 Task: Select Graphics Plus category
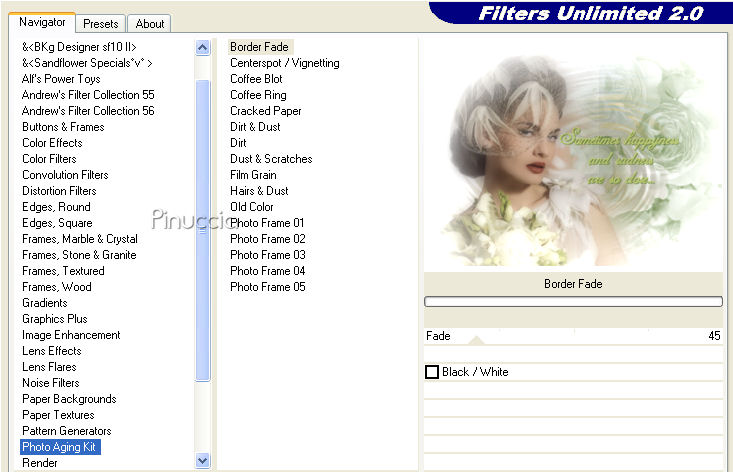(x=55, y=319)
